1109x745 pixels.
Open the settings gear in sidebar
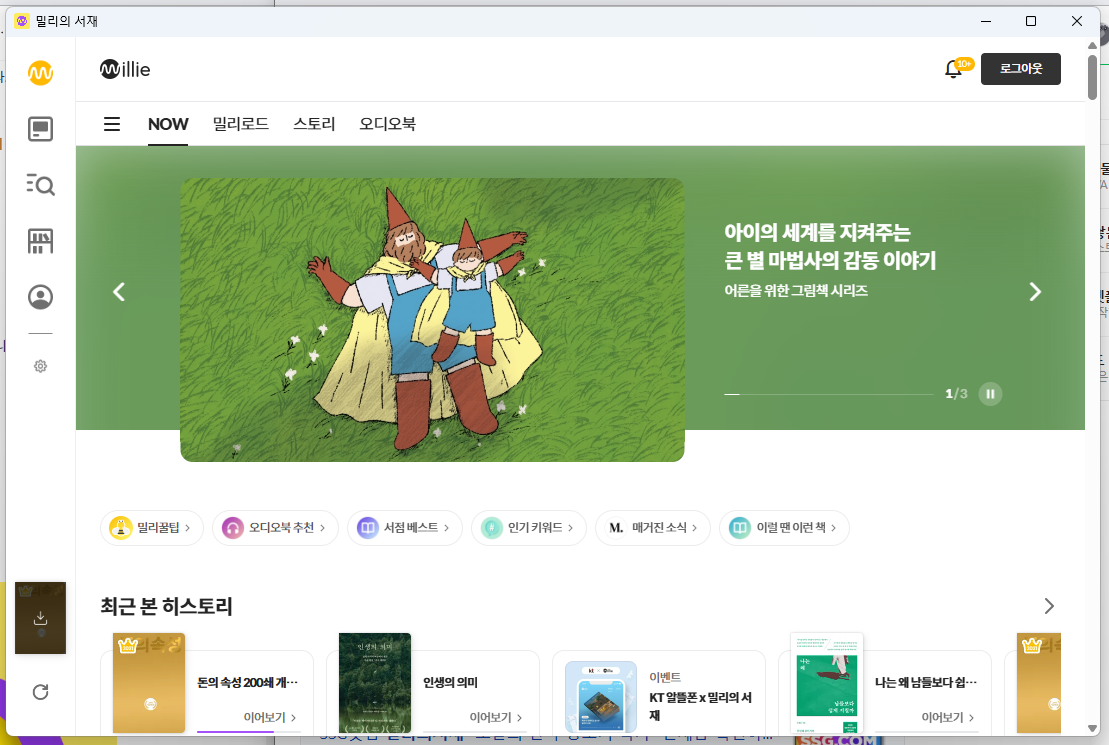point(40,366)
